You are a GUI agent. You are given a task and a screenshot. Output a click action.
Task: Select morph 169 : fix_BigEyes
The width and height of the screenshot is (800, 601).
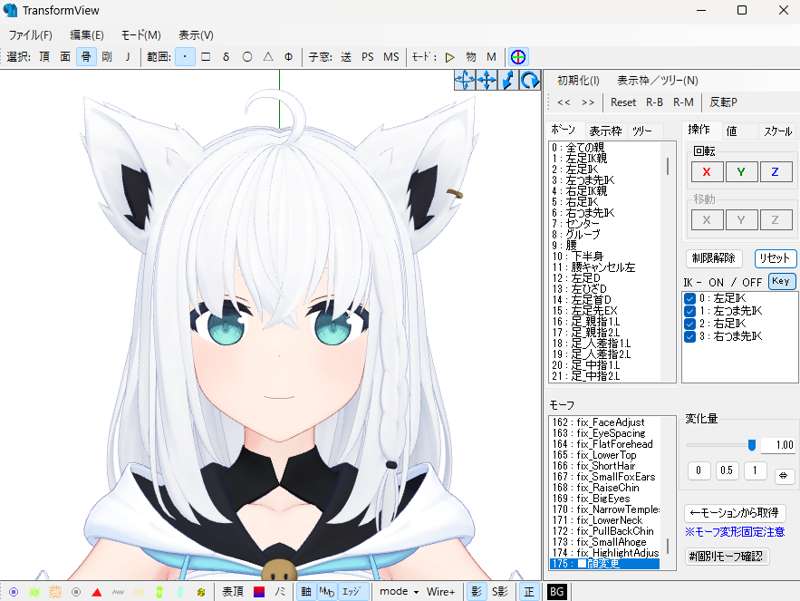tap(605, 498)
